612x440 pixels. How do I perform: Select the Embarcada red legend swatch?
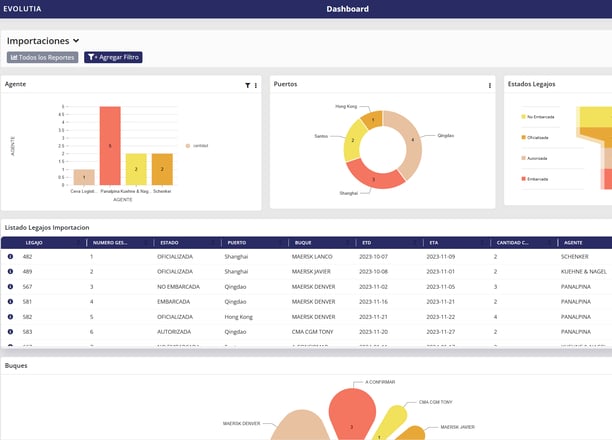click(x=523, y=179)
